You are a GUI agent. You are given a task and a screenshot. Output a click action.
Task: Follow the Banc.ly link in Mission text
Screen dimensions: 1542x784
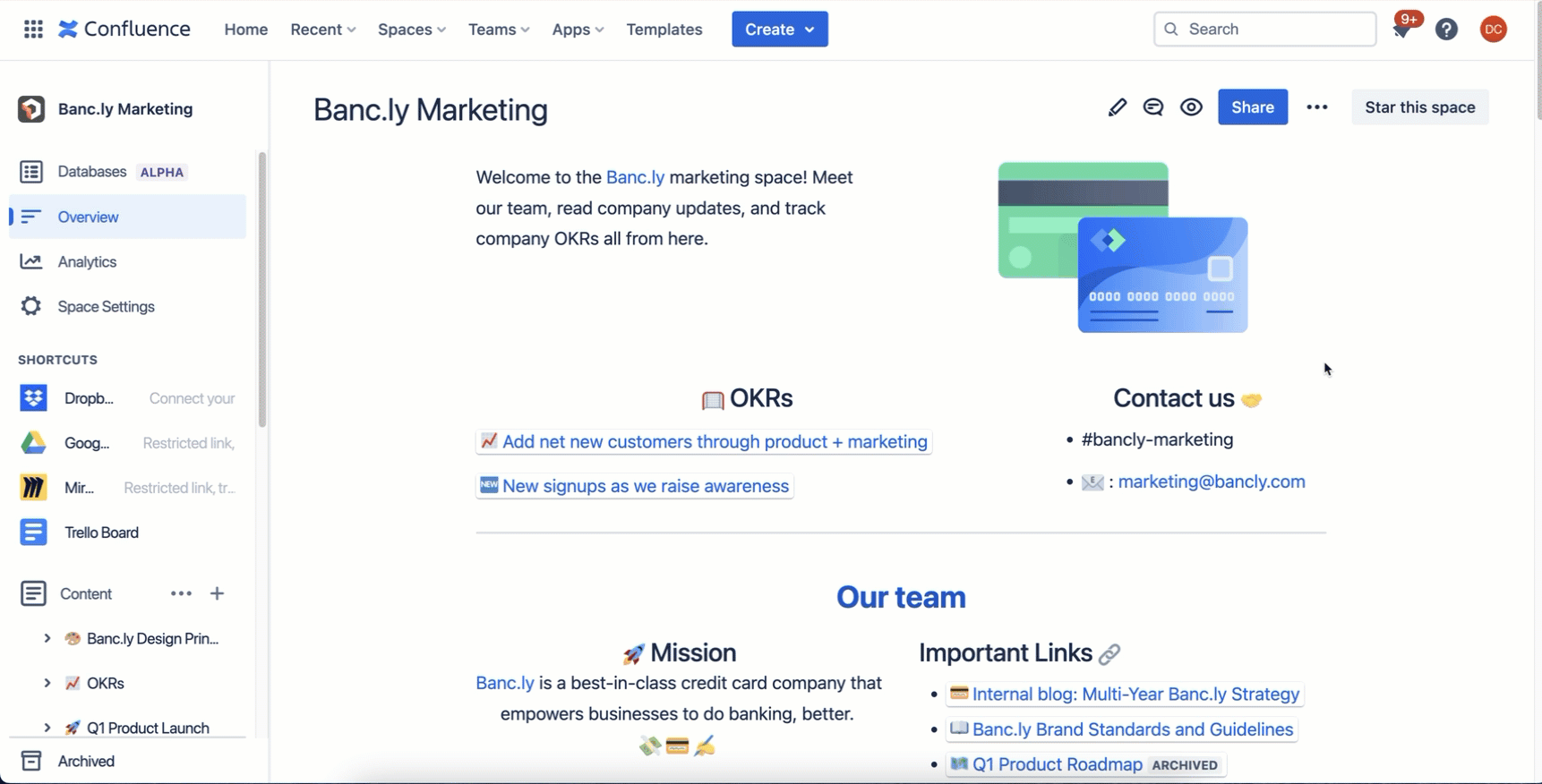point(505,683)
